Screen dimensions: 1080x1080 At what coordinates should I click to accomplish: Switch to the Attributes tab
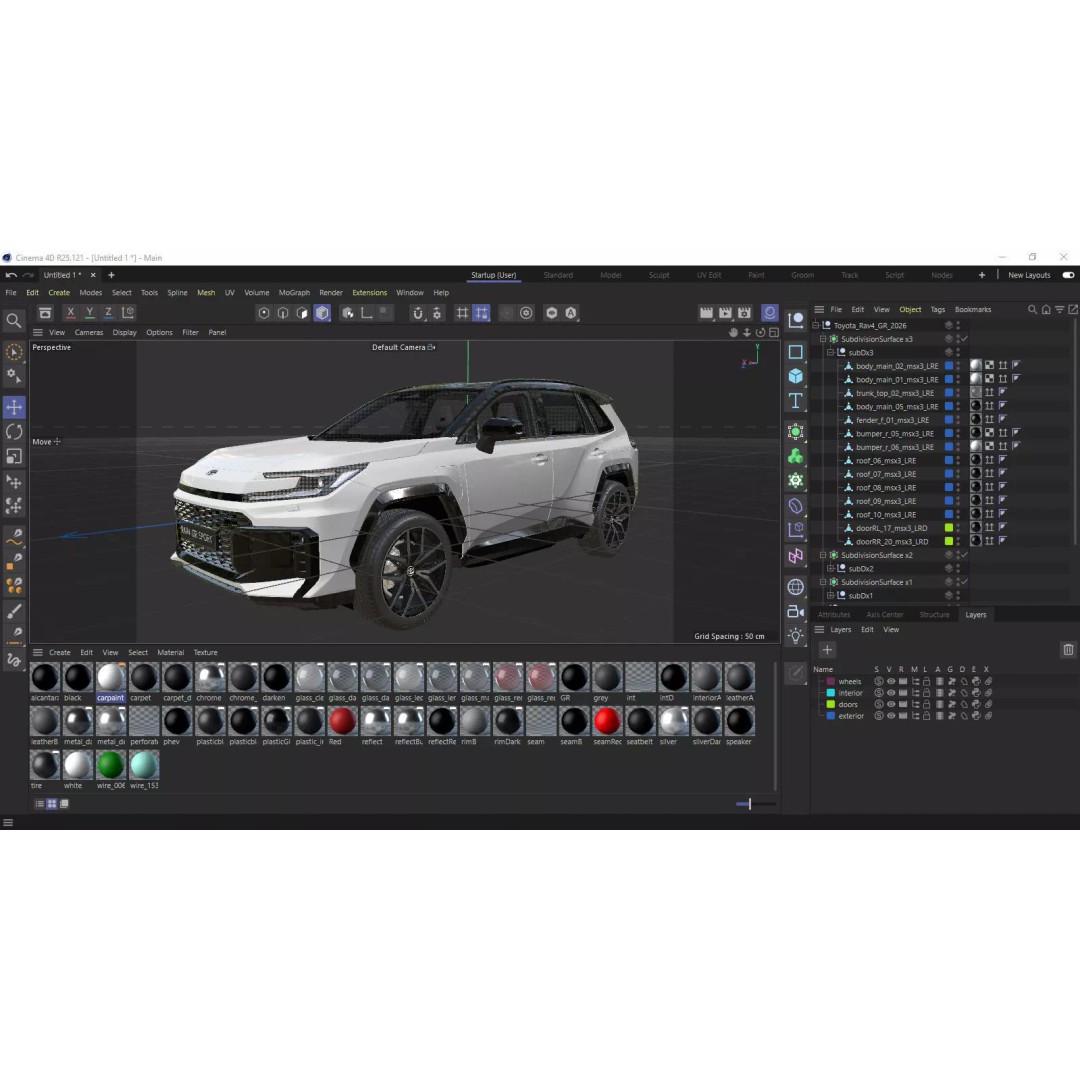(834, 614)
